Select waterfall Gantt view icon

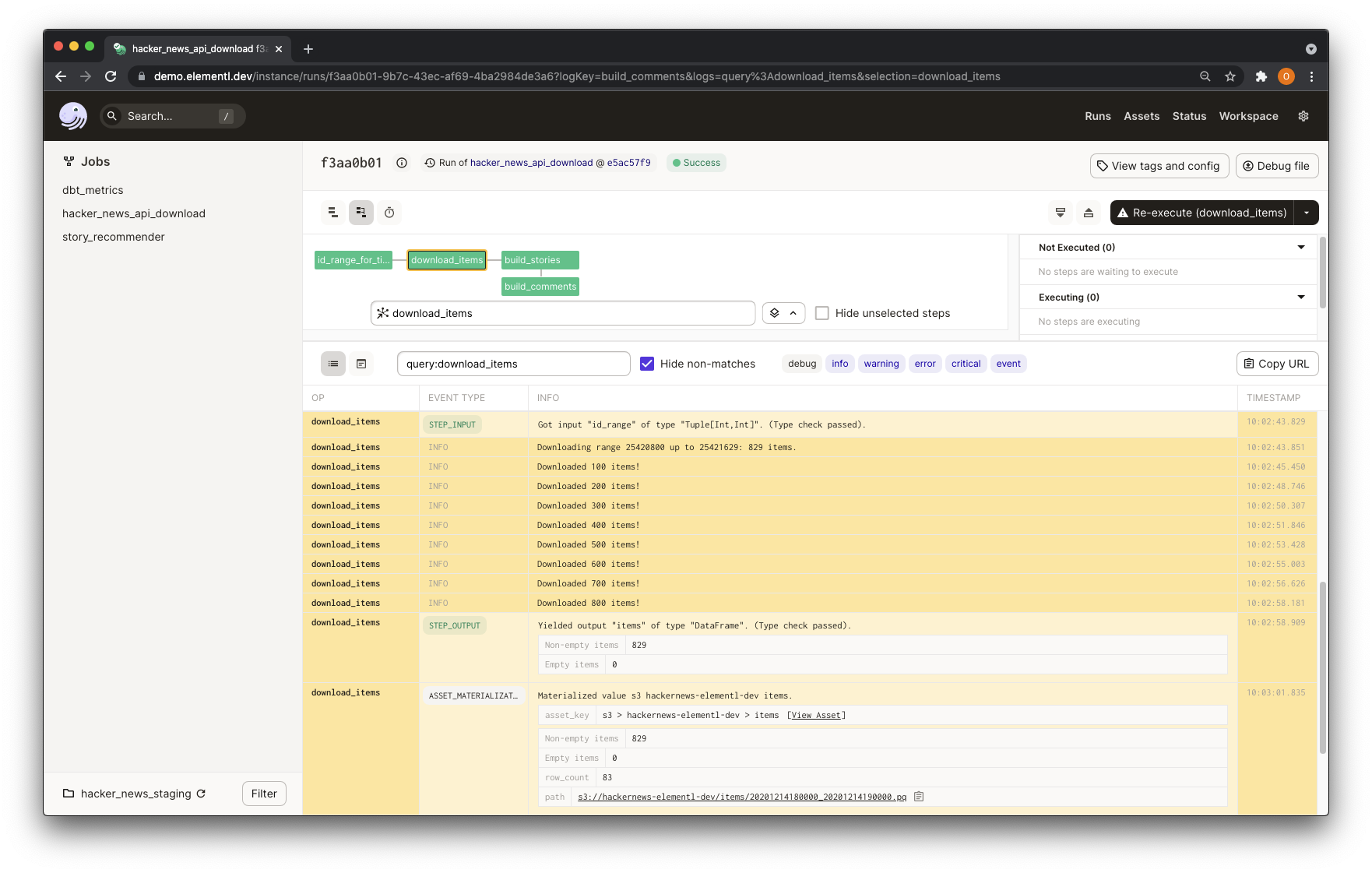pyautogui.click(x=361, y=213)
